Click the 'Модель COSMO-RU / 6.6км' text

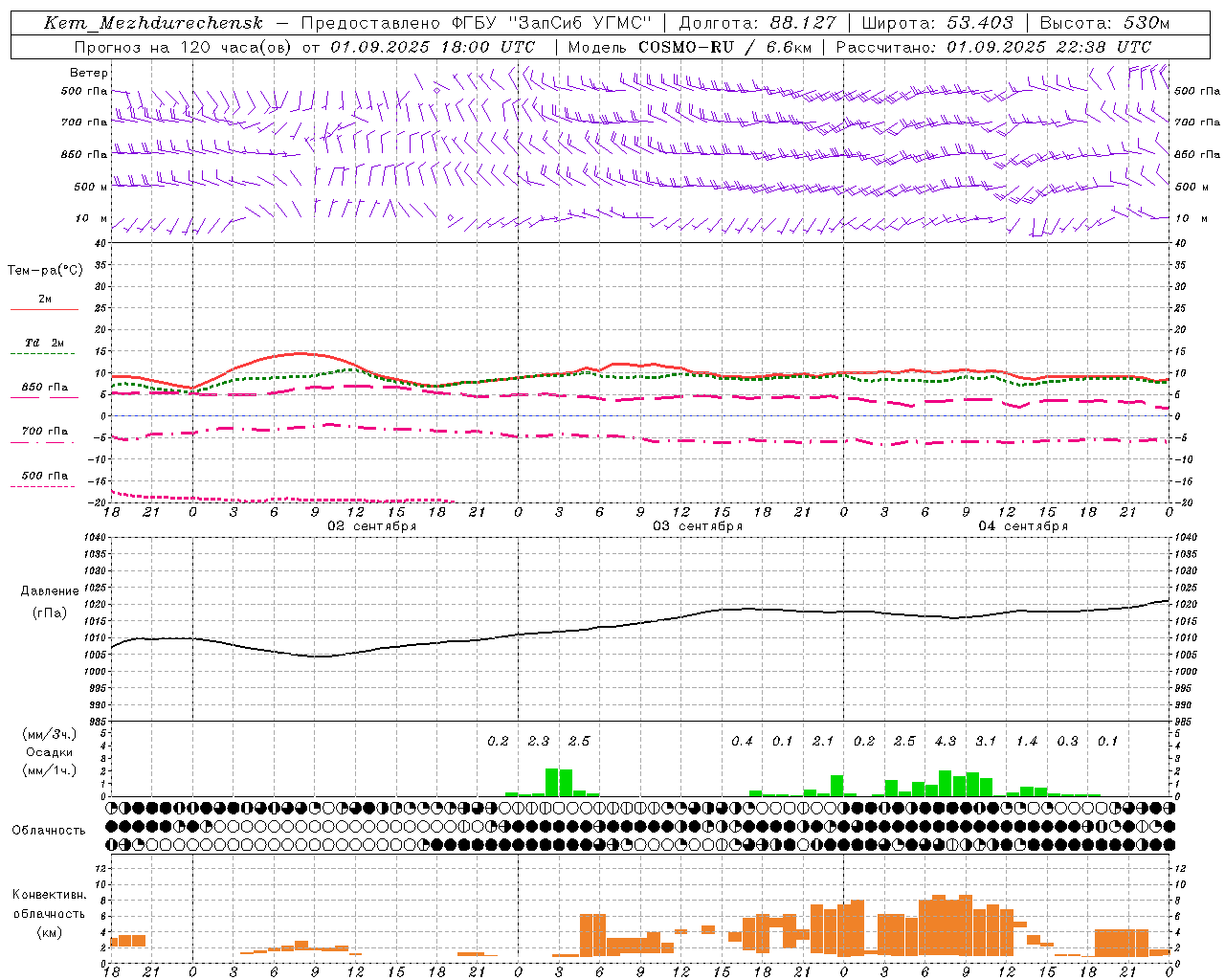[x=689, y=47]
